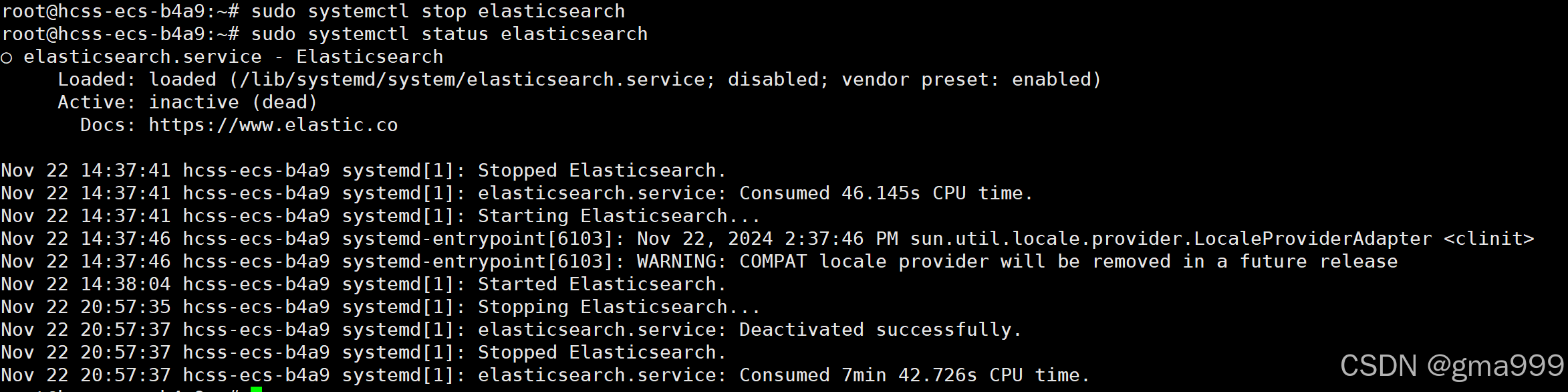Click 'vendor preset: enabled' text
1568x392 pixels.
(x=966, y=80)
